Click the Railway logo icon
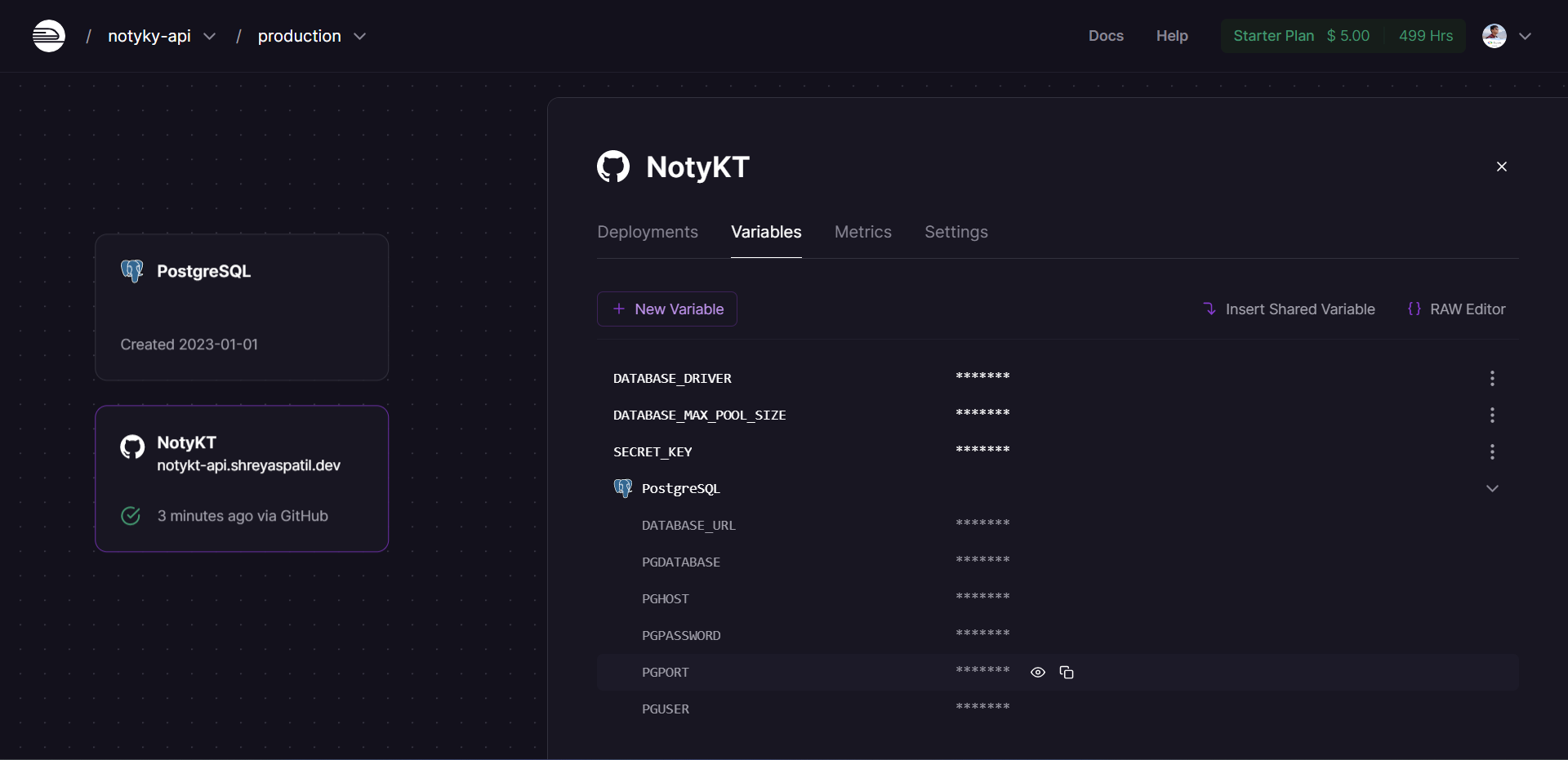The width and height of the screenshot is (1568, 760). [49, 36]
